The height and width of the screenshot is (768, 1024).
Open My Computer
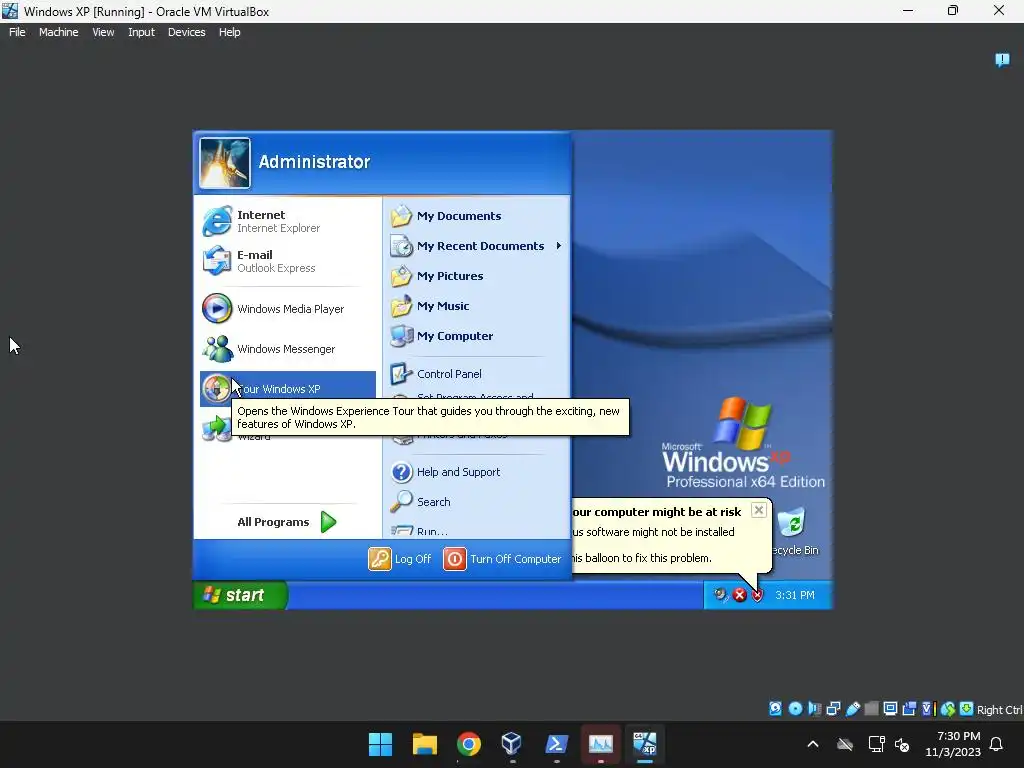click(x=477, y=336)
